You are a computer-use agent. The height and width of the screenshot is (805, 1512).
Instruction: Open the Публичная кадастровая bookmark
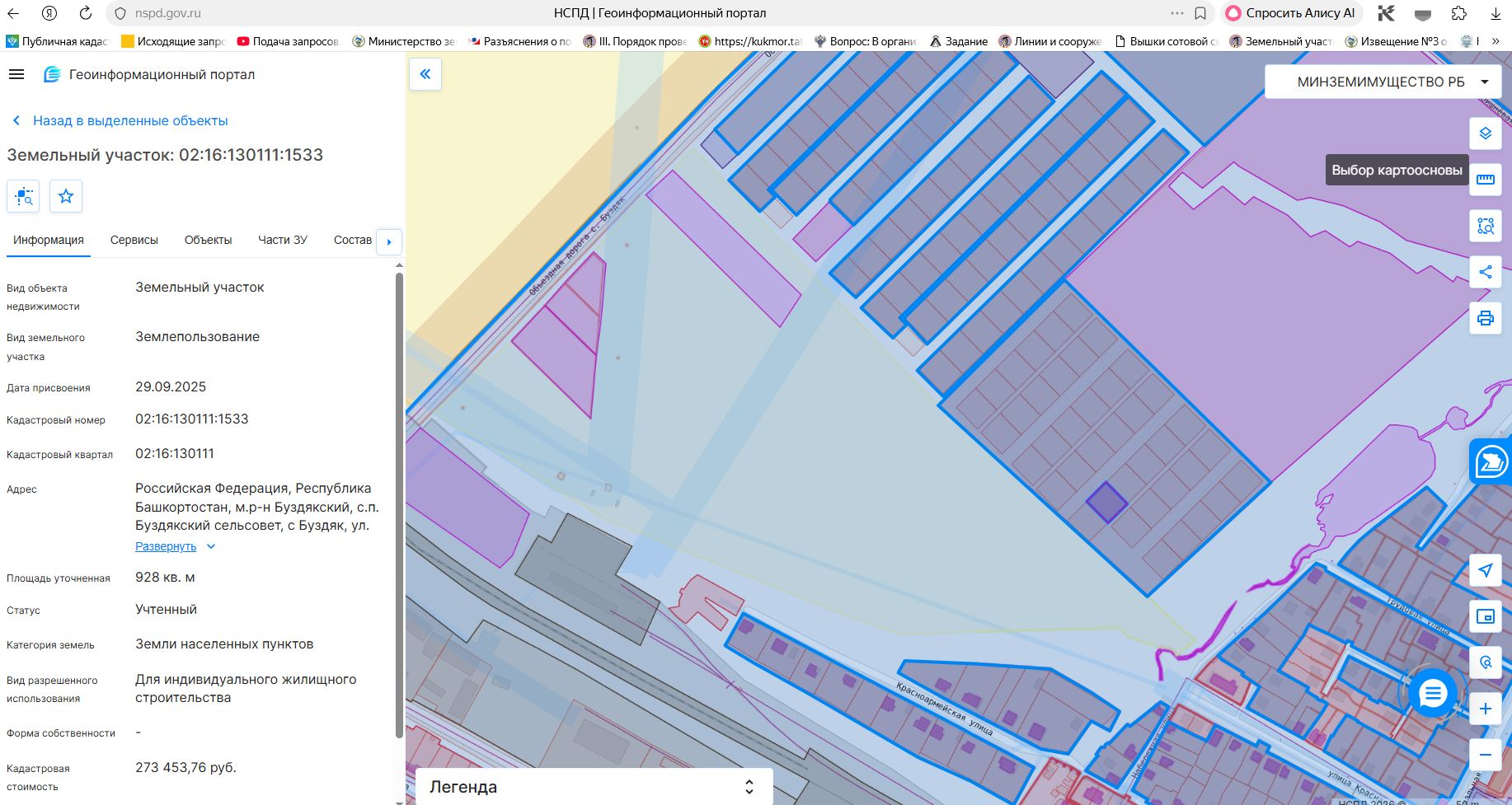point(57,41)
